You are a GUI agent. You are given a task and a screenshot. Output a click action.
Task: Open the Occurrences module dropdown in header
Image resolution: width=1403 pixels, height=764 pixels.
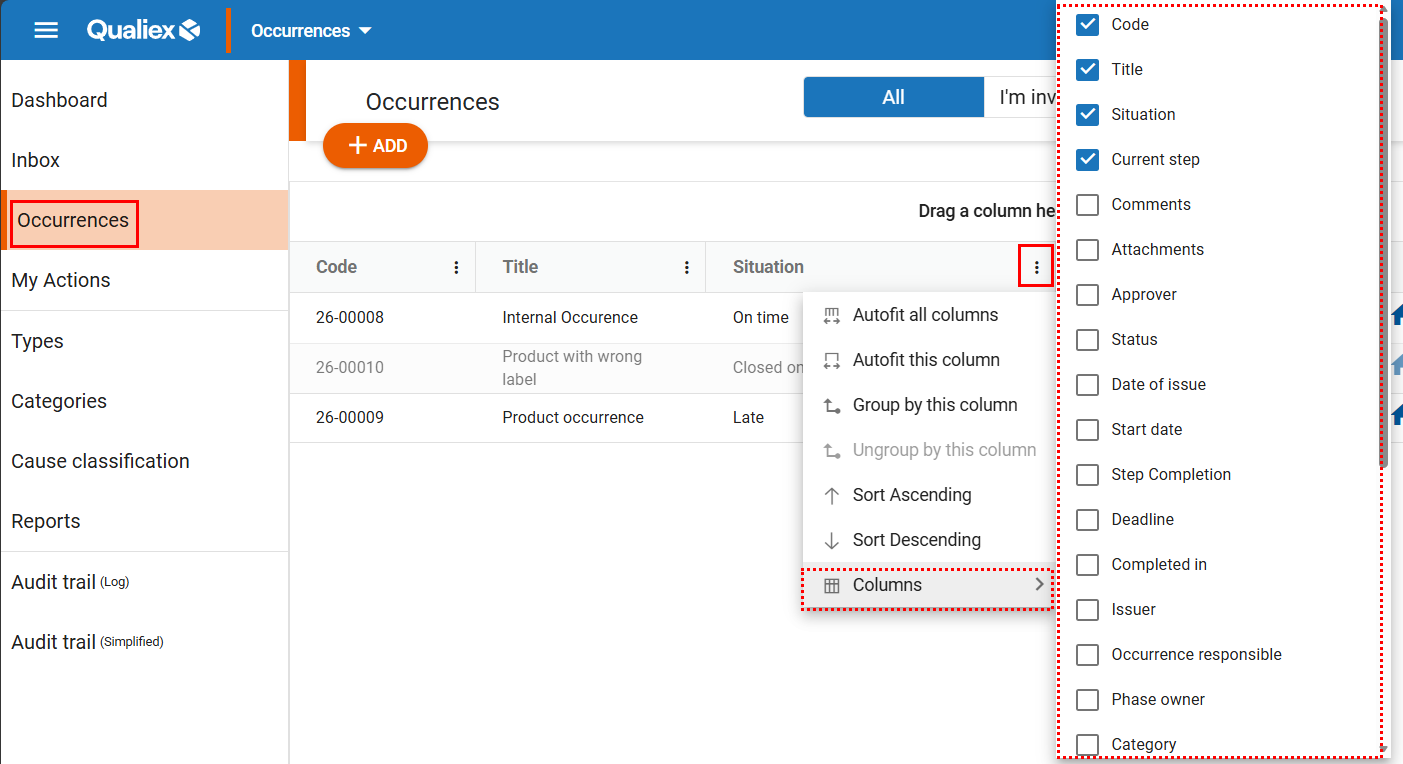pyautogui.click(x=311, y=30)
